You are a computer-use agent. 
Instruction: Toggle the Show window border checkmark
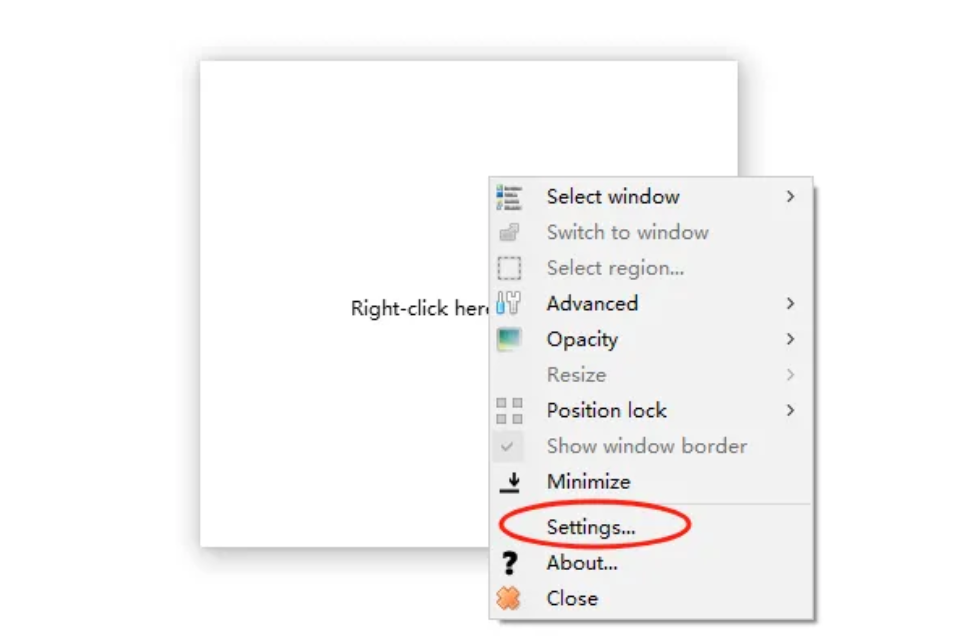507,447
